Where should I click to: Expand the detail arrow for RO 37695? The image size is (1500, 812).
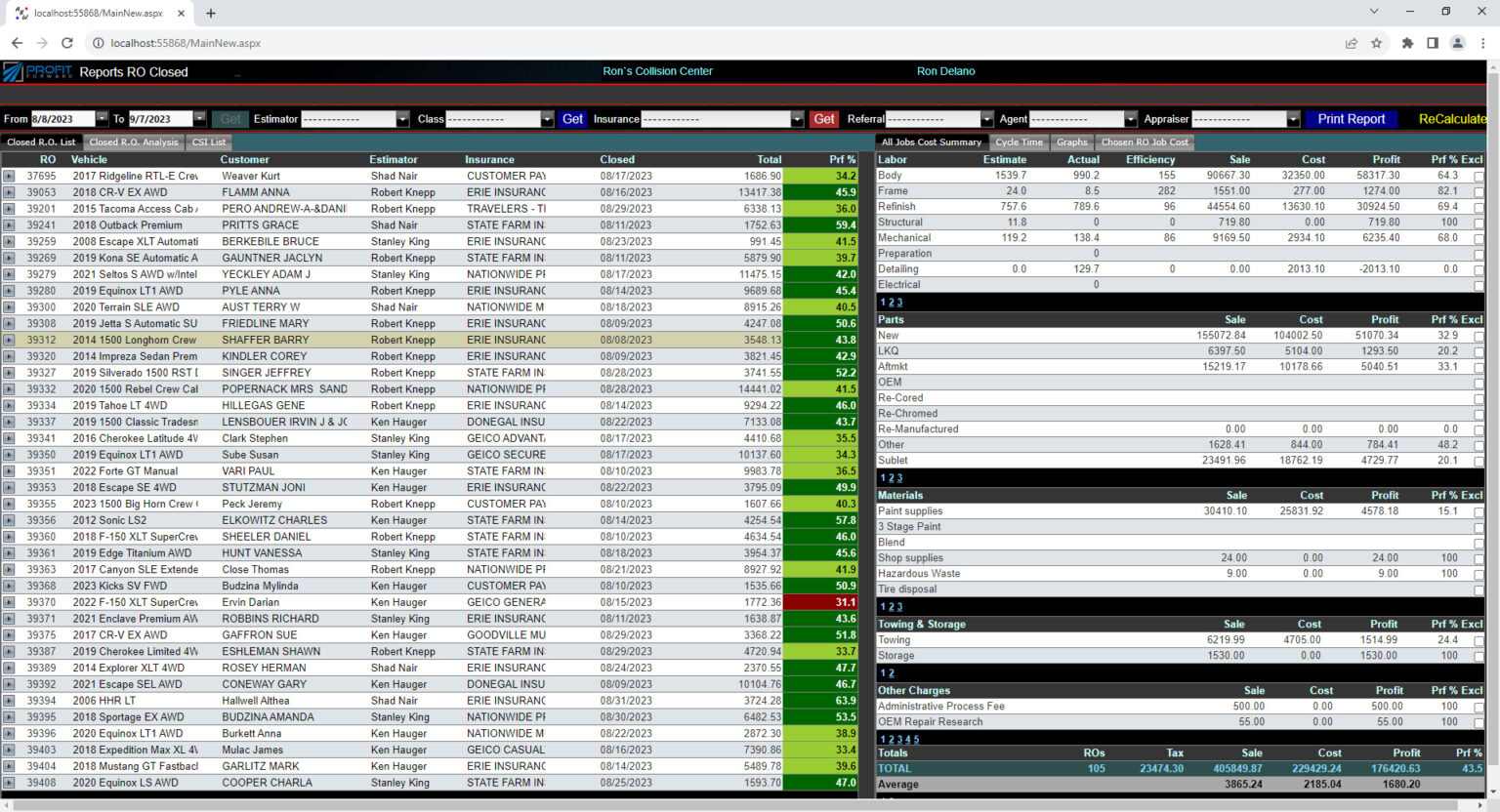point(9,176)
